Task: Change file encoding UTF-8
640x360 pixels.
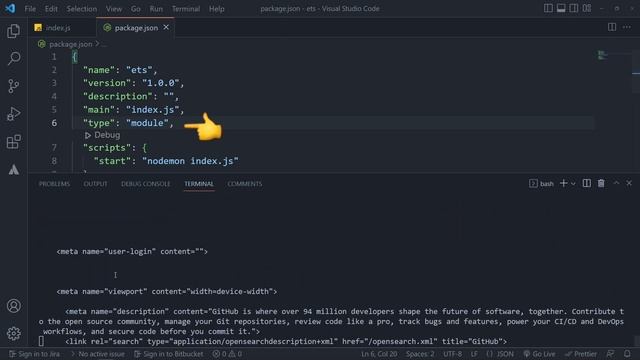Action: pyautogui.click(x=452, y=354)
